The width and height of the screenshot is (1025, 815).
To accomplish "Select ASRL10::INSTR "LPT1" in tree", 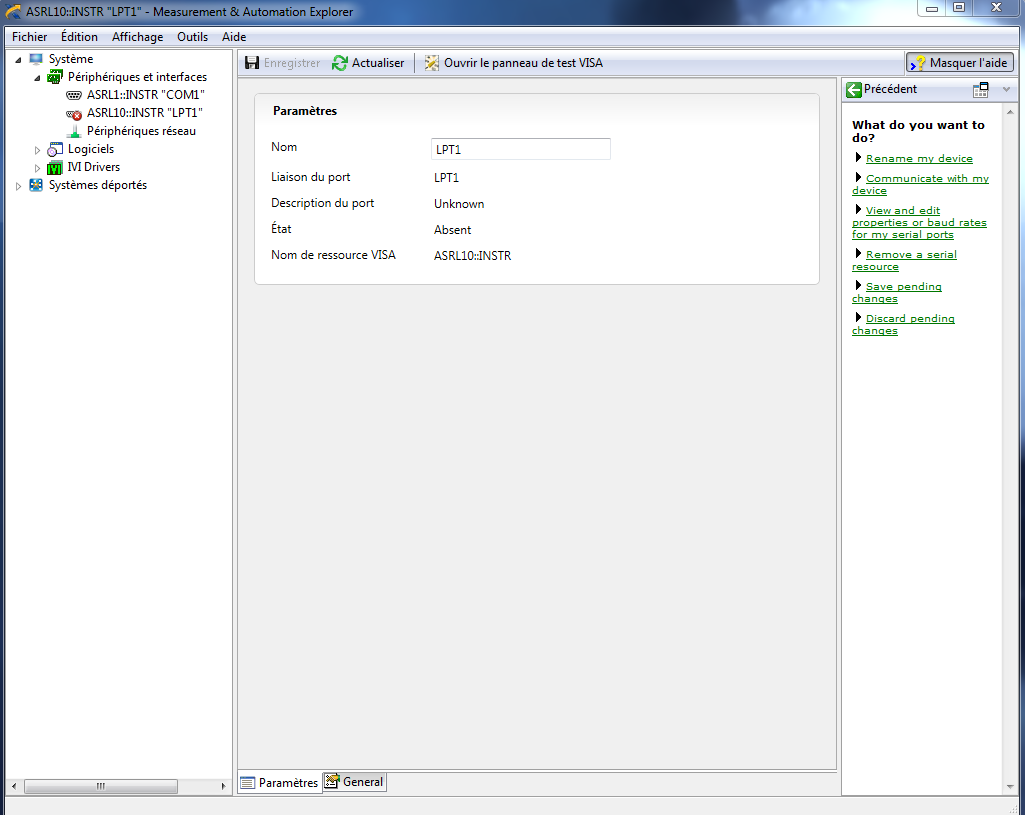I will click(144, 113).
